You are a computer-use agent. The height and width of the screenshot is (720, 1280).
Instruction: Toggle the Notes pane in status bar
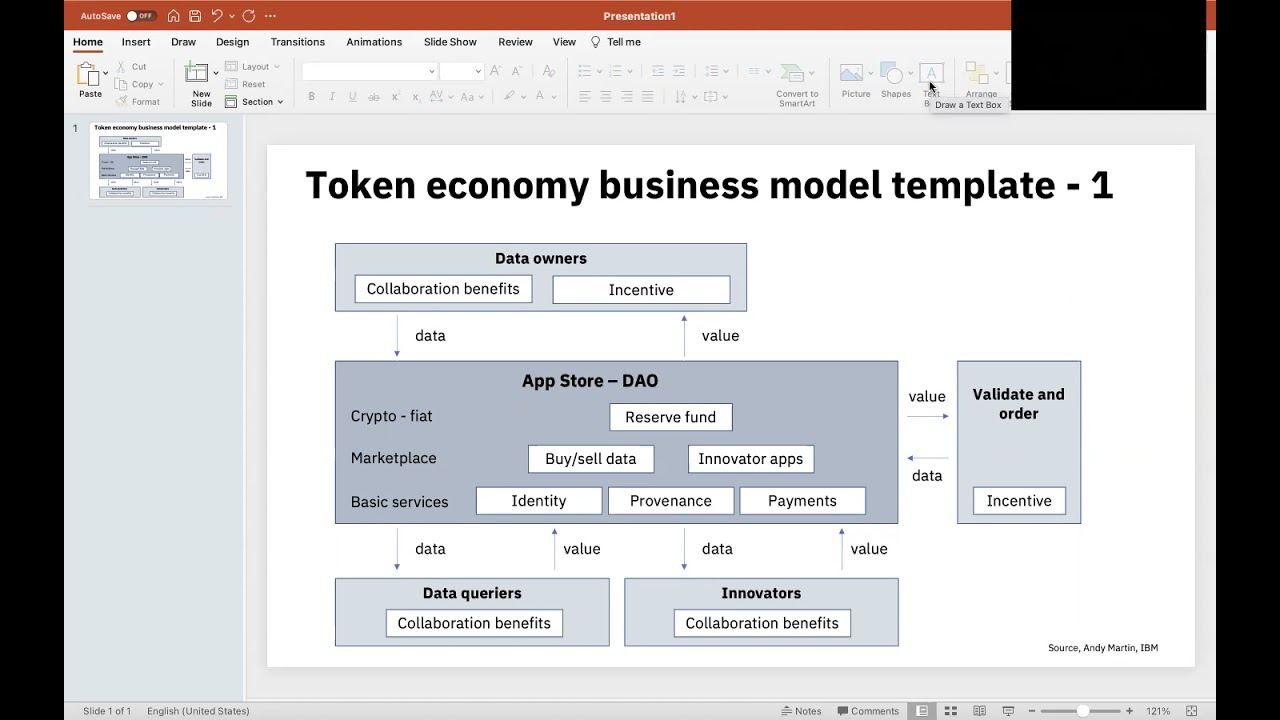coord(801,711)
